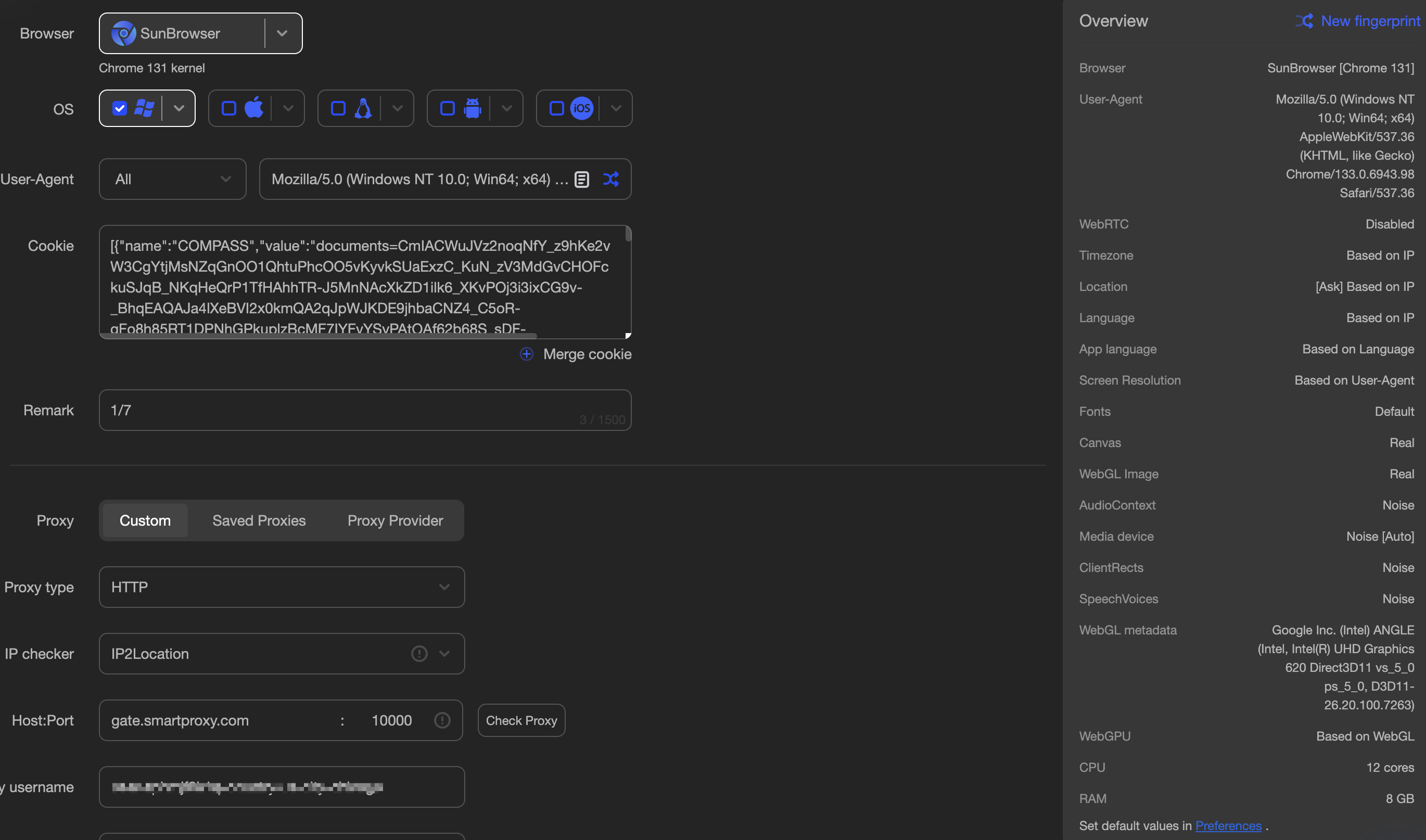Check the Android checkbox
The height and width of the screenshot is (840, 1426).
tap(447, 108)
